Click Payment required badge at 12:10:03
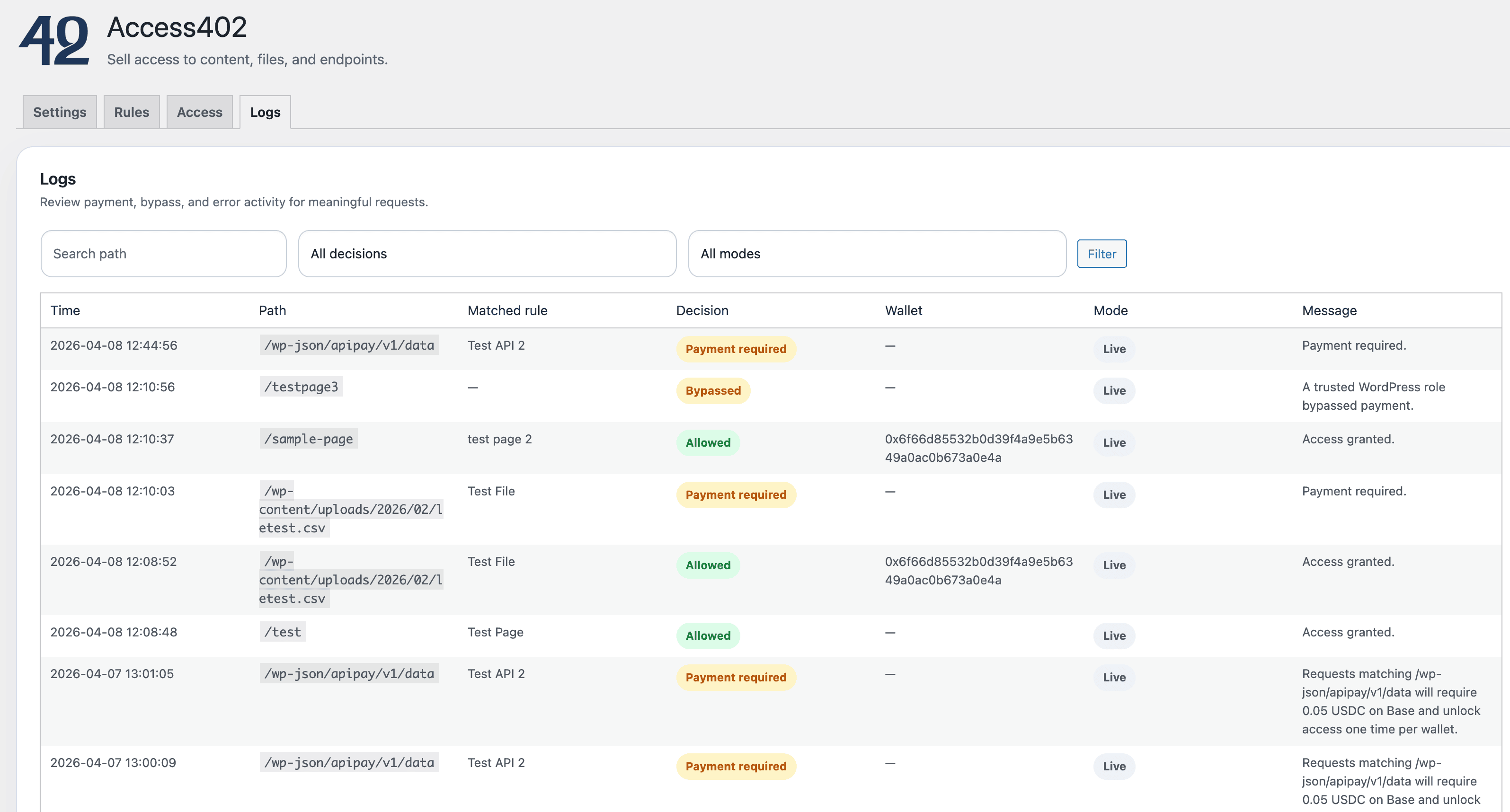1510x812 pixels. [x=736, y=494]
